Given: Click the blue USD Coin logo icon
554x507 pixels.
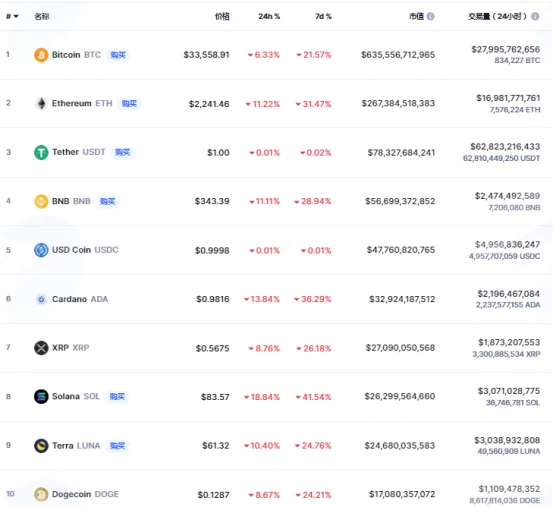Looking at the screenshot, I should click(x=41, y=250).
